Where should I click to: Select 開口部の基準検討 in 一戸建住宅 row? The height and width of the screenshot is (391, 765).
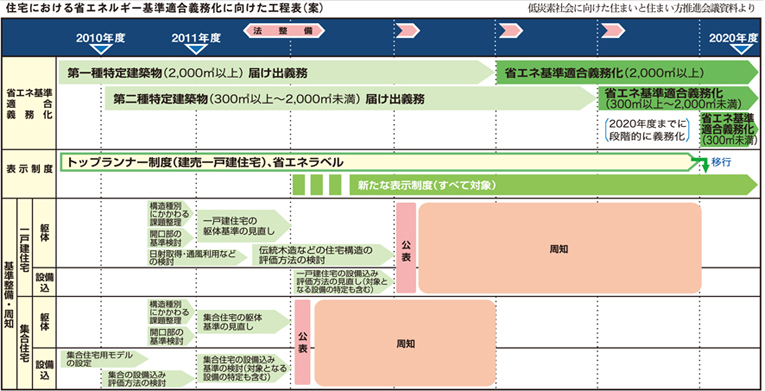(x=171, y=237)
